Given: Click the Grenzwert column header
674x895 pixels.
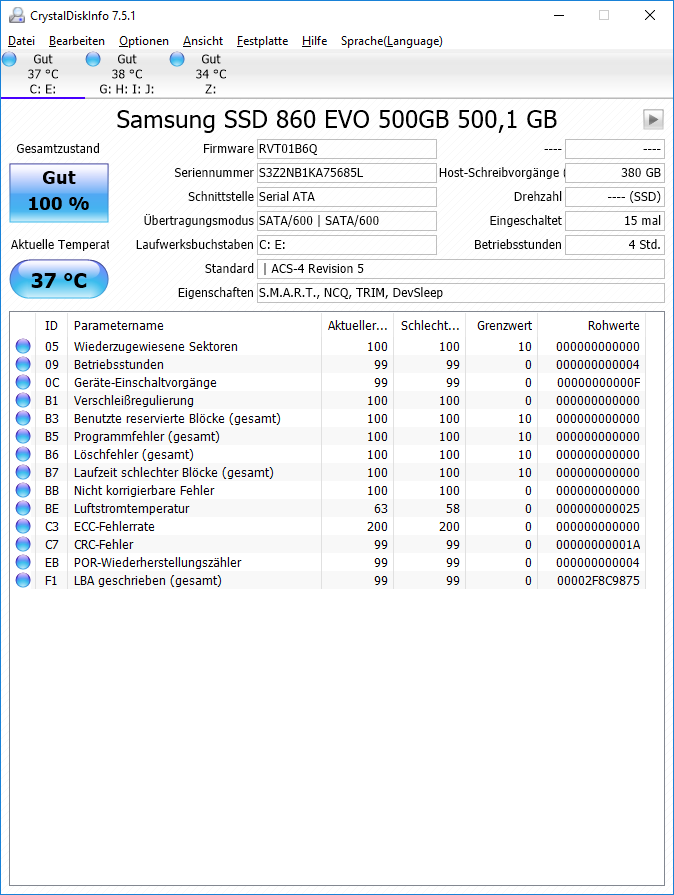Looking at the screenshot, I should pos(502,325).
